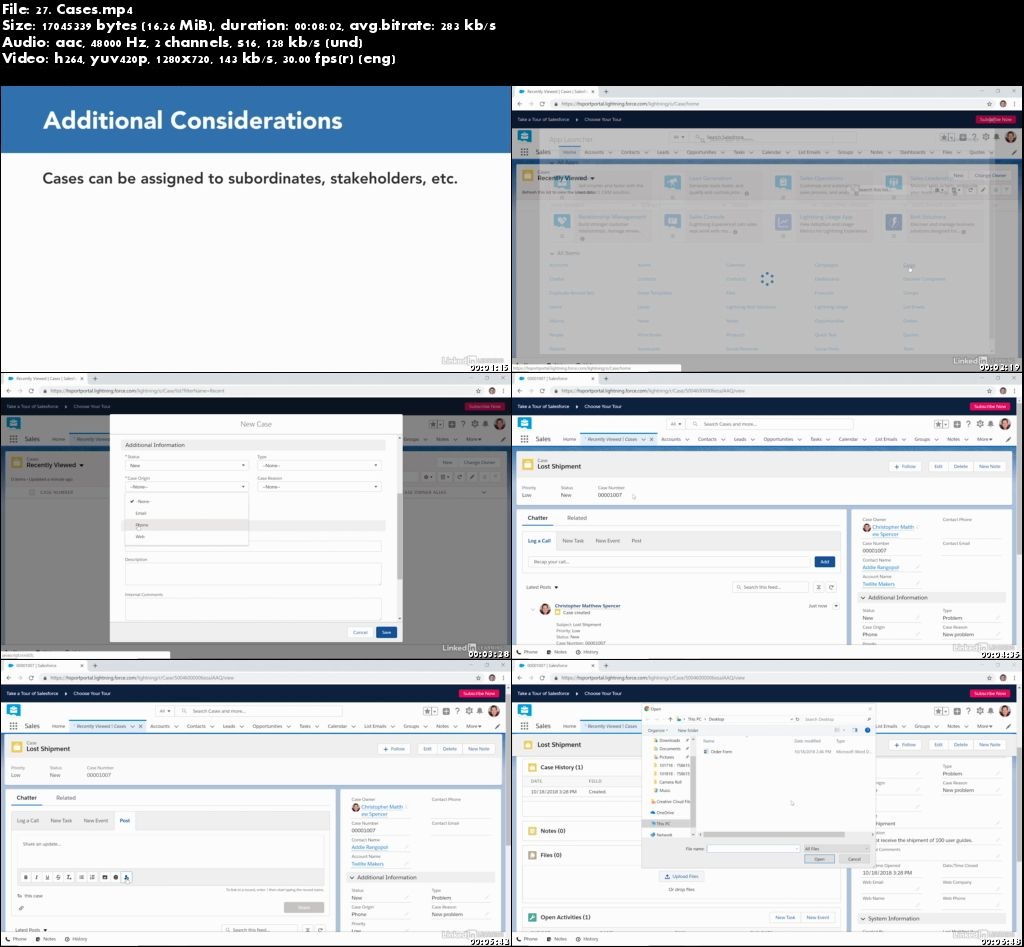Viewport: 1024px width, 947px height.
Task: Click Cancel in the New Case dialog
Action: click(360, 632)
